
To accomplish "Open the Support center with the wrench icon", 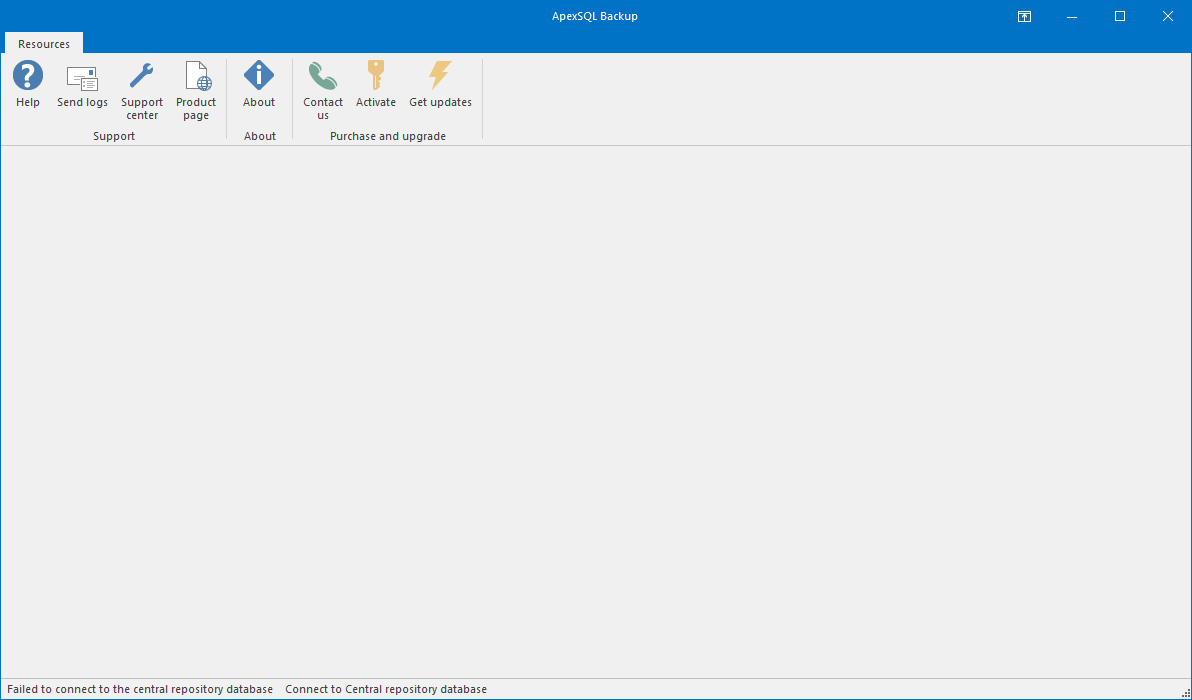I will click(141, 75).
